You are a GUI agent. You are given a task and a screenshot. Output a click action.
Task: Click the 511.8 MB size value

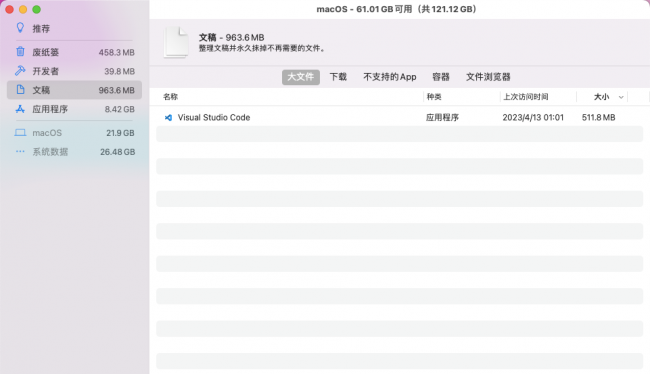[x=599, y=117]
